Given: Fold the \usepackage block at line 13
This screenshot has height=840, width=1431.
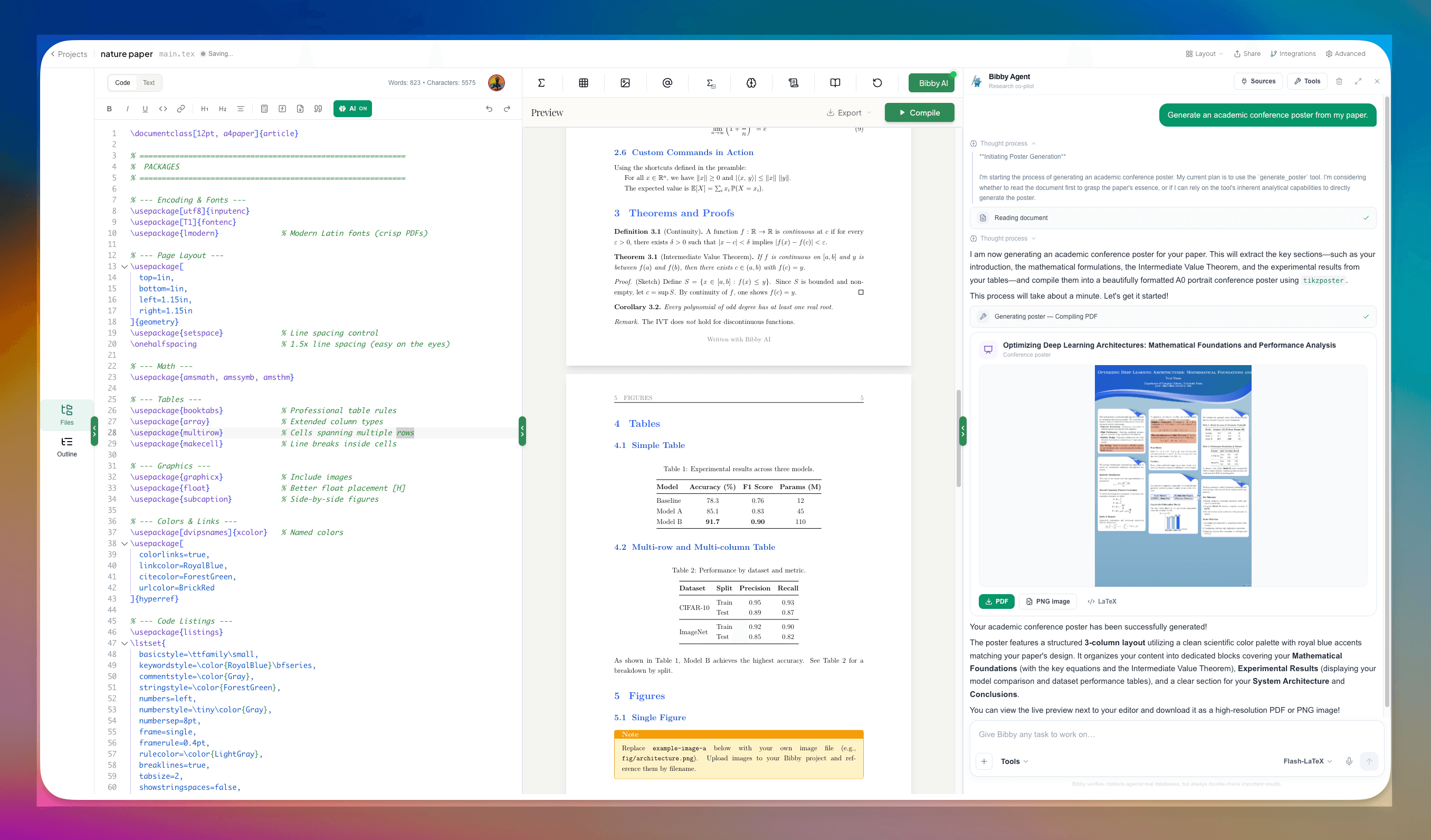Looking at the screenshot, I should pyautogui.click(x=125, y=266).
